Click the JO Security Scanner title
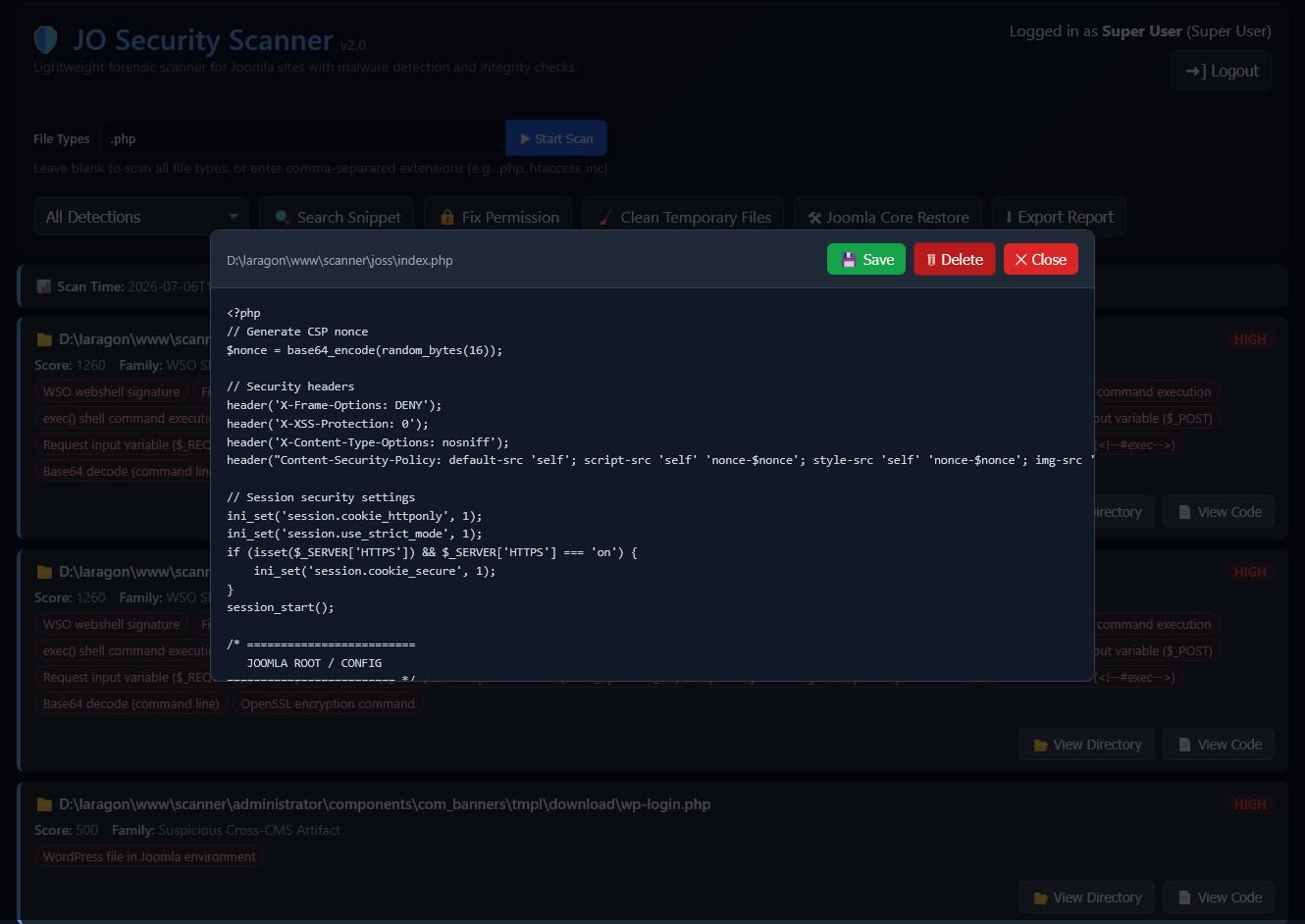Image resolution: width=1305 pixels, height=924 pixels. 203,40
